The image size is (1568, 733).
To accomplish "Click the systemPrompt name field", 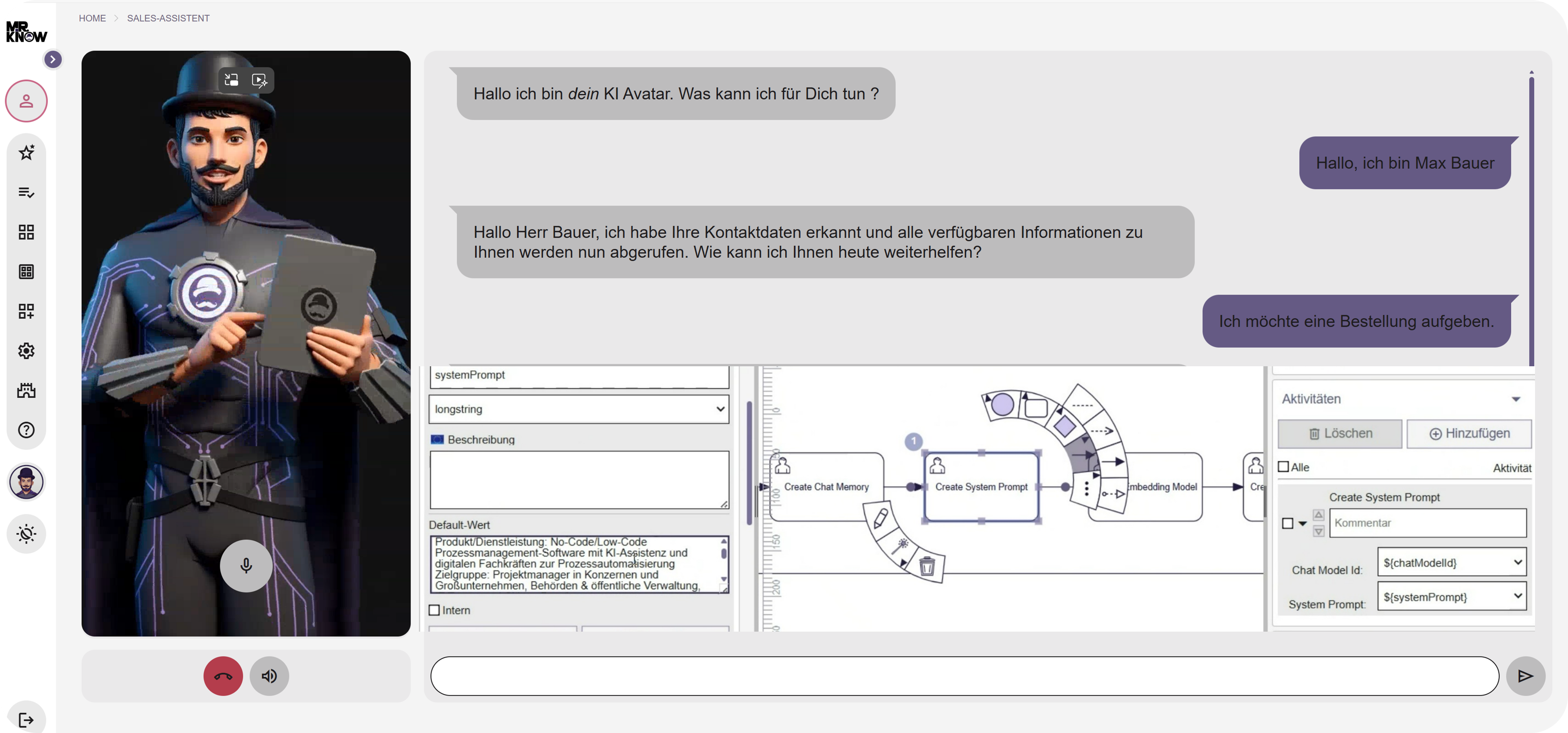I will pyautogui.click(x=579, y=376).
